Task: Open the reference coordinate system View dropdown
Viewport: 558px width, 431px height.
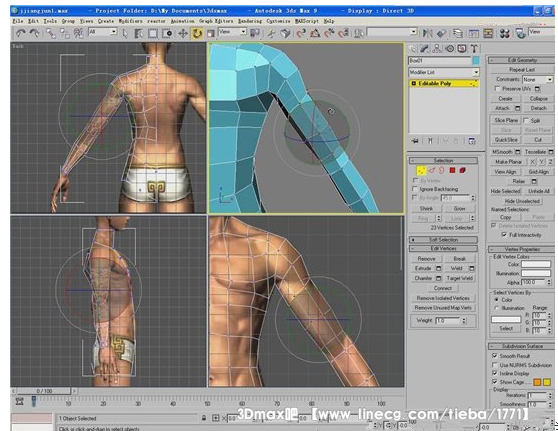Action: click(232, 32)
